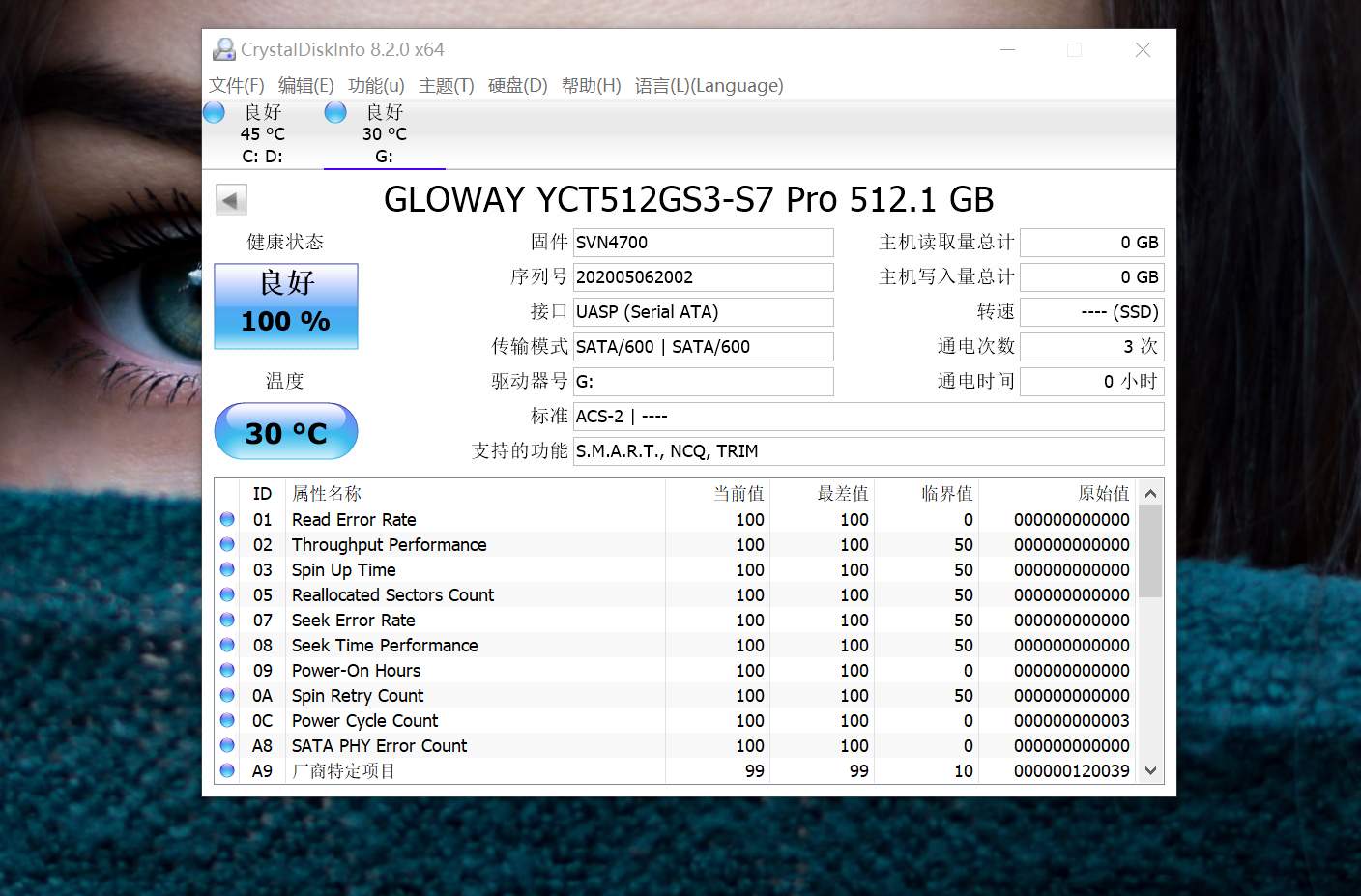1361x896 pixels.
Task: Click status dot for Power-On Hours row
Action: click(227, 670)
